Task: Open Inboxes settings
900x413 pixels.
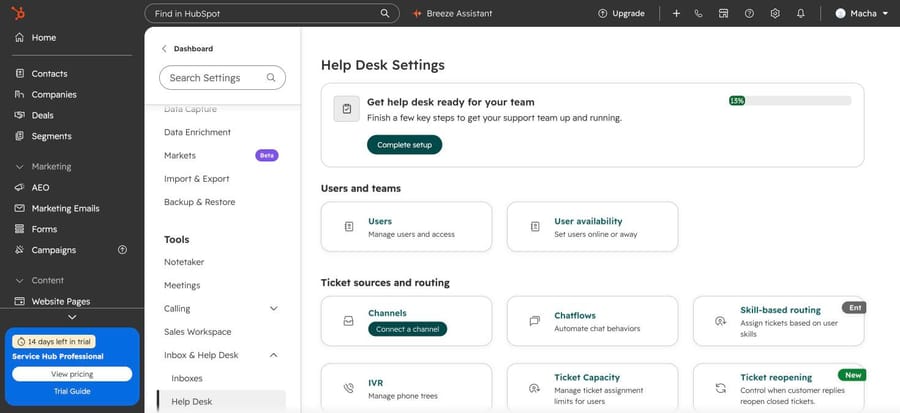Action: [187, 378]
